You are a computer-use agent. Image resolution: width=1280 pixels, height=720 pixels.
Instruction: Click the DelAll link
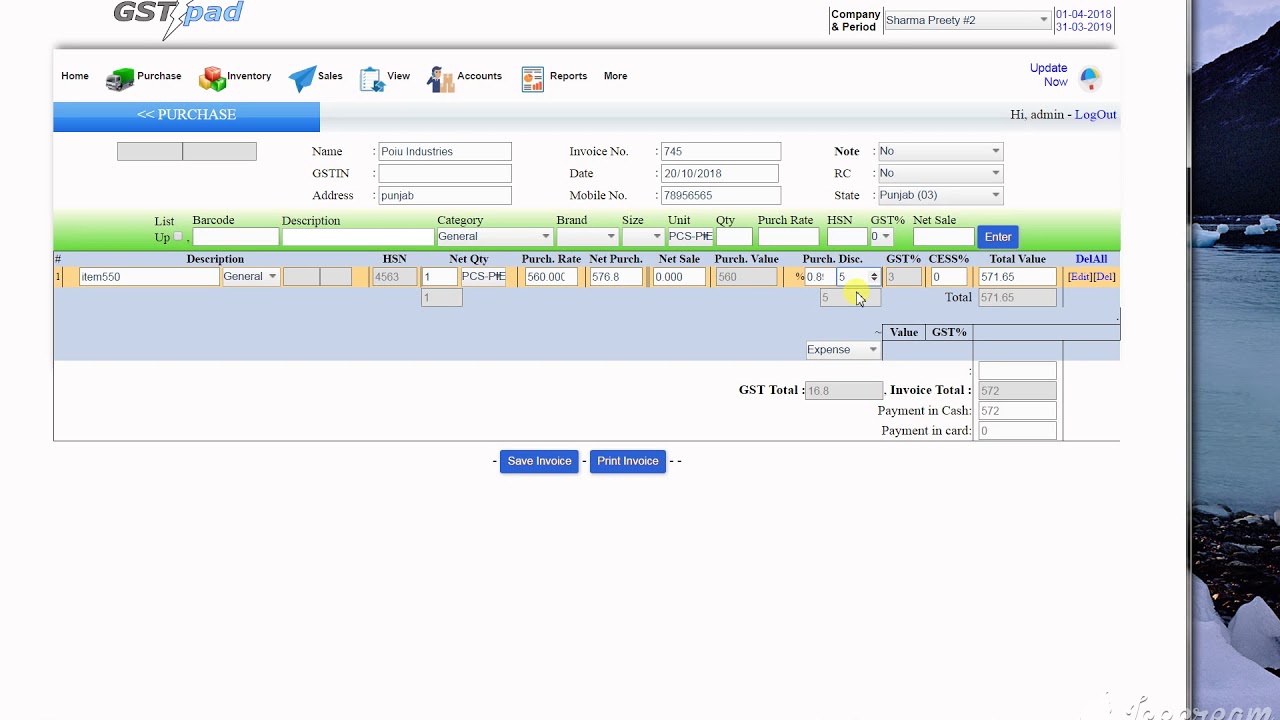point(1091,259)
